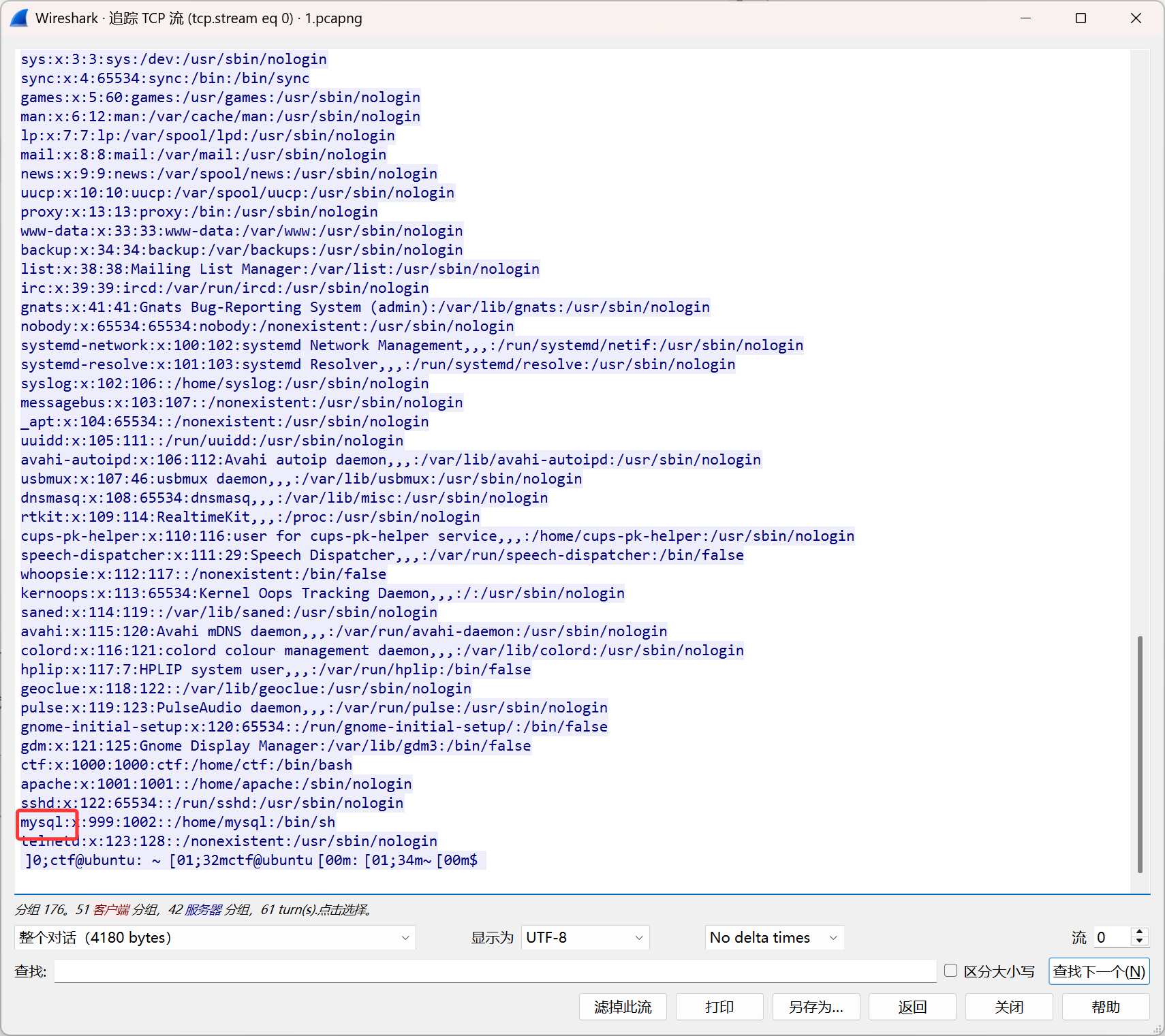Open the UTF-8 display format dropdown
The image size is (1165, 1036).
tap(585, 937)
